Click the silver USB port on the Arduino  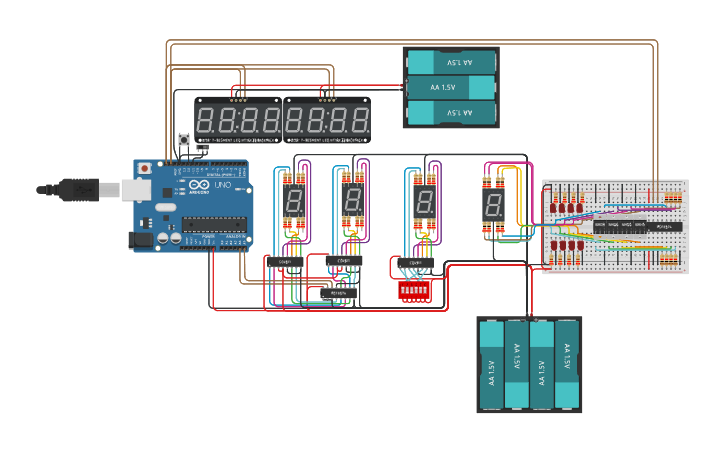pos(136,190)
